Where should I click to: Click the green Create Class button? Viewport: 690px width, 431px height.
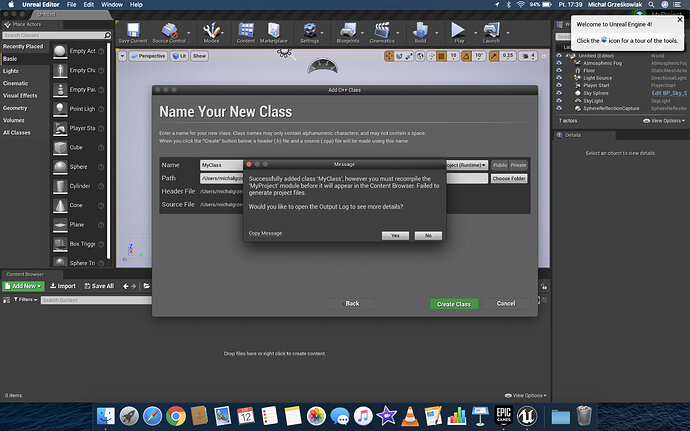pyautogui.click(x=454, y=304)
